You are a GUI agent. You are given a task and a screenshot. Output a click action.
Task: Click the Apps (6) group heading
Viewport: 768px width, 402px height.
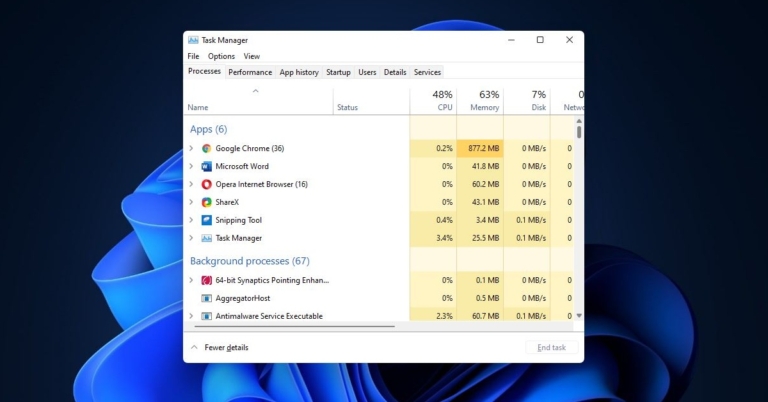coord(209,129)
